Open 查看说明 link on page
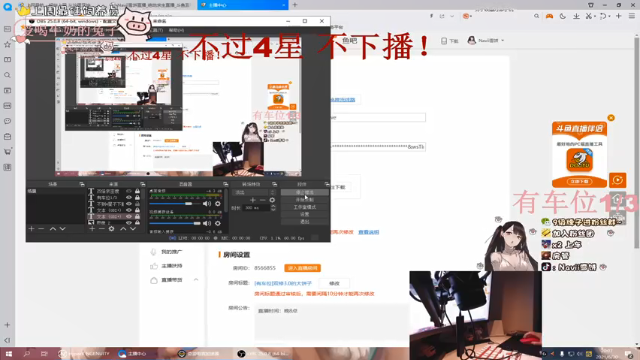The image size is (640, 360). pos(369,232)
